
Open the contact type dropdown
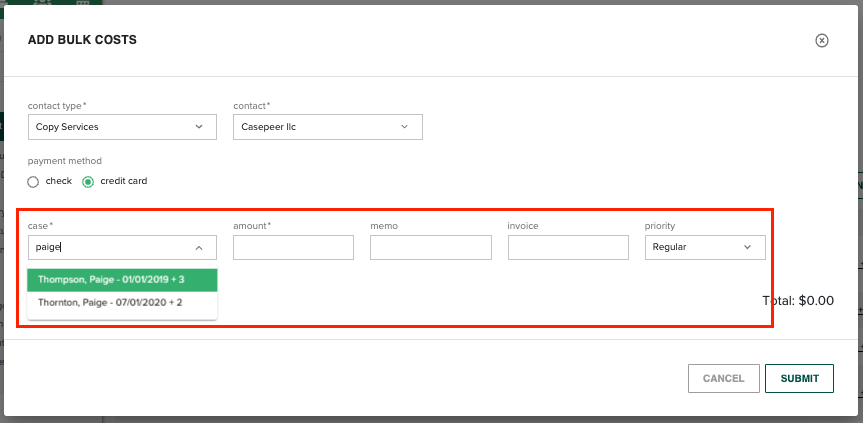122,127
